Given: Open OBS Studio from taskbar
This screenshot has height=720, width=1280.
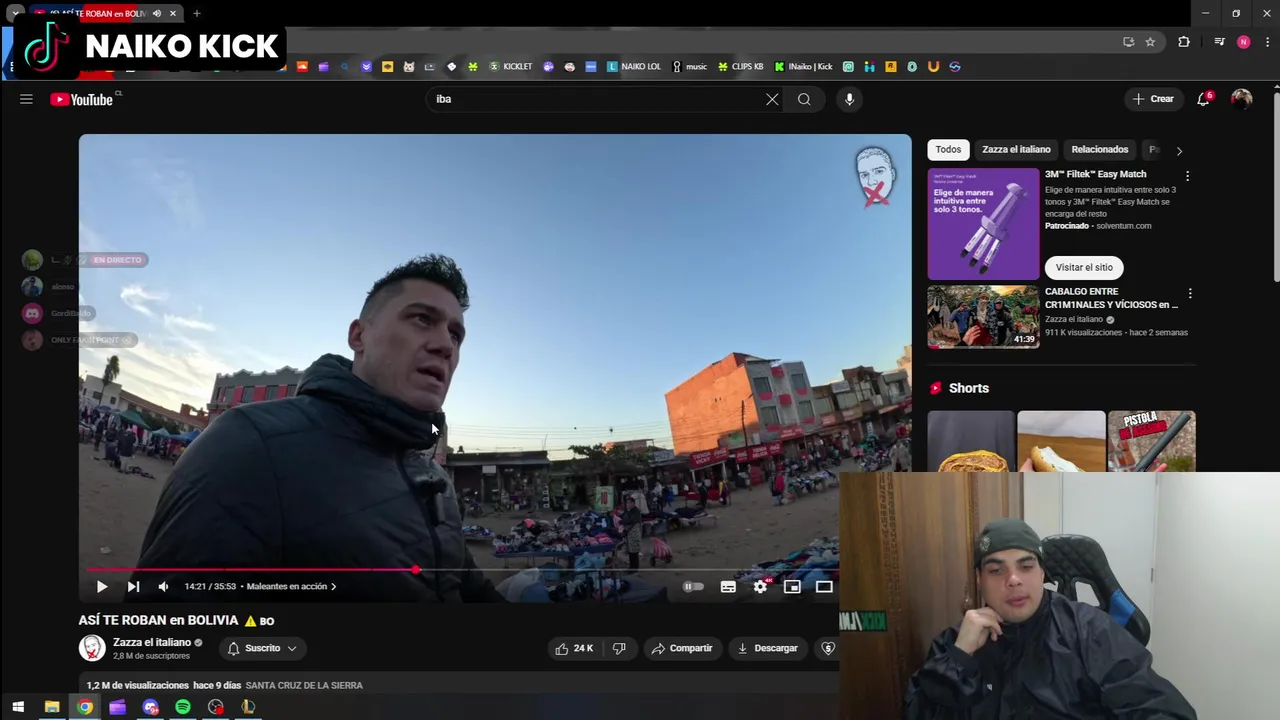Looking at the screenshot, I should [x=216, y=707].
